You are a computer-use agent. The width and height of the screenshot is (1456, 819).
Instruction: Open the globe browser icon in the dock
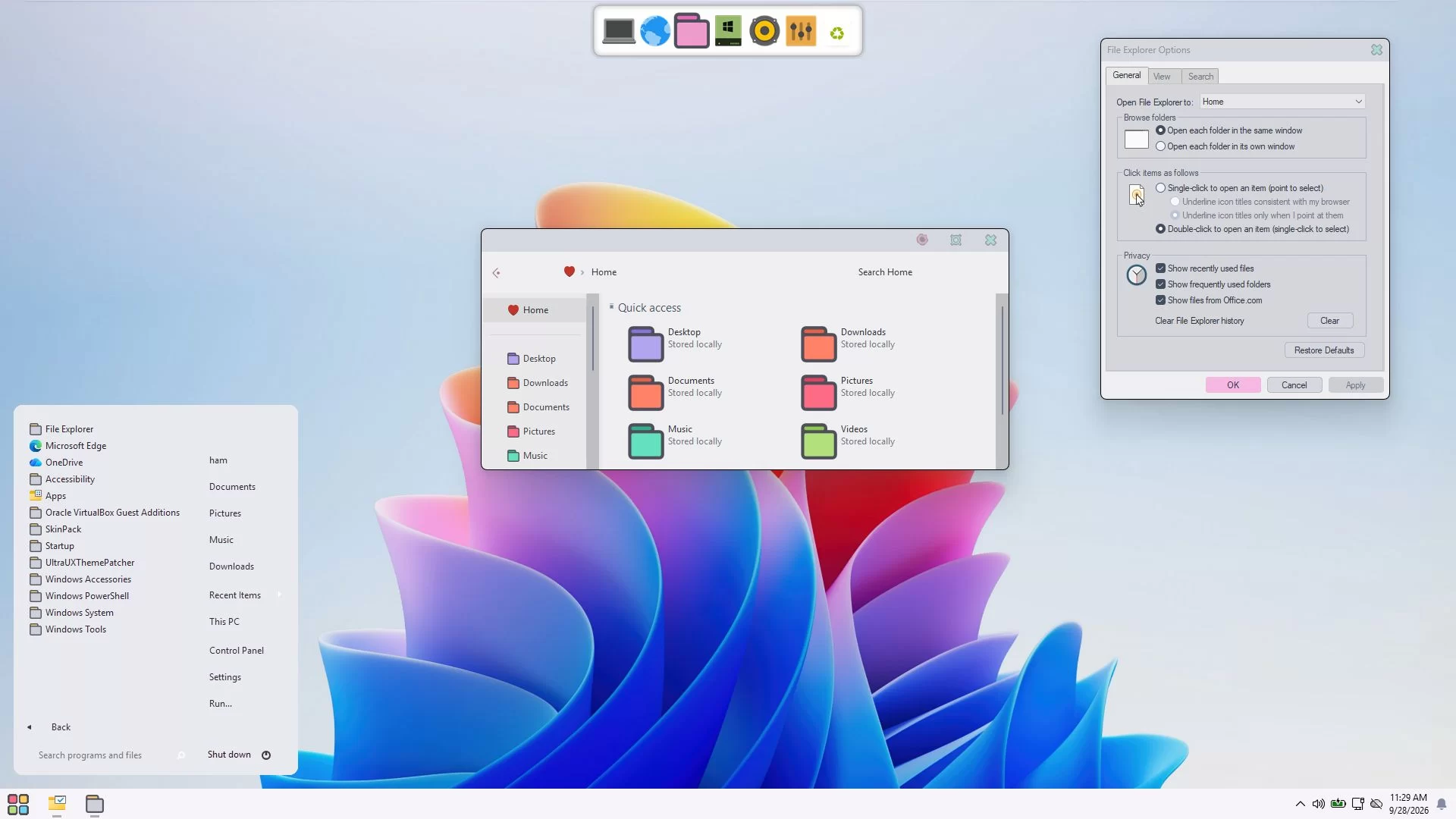pyautogui.click(x=655, y=31)
